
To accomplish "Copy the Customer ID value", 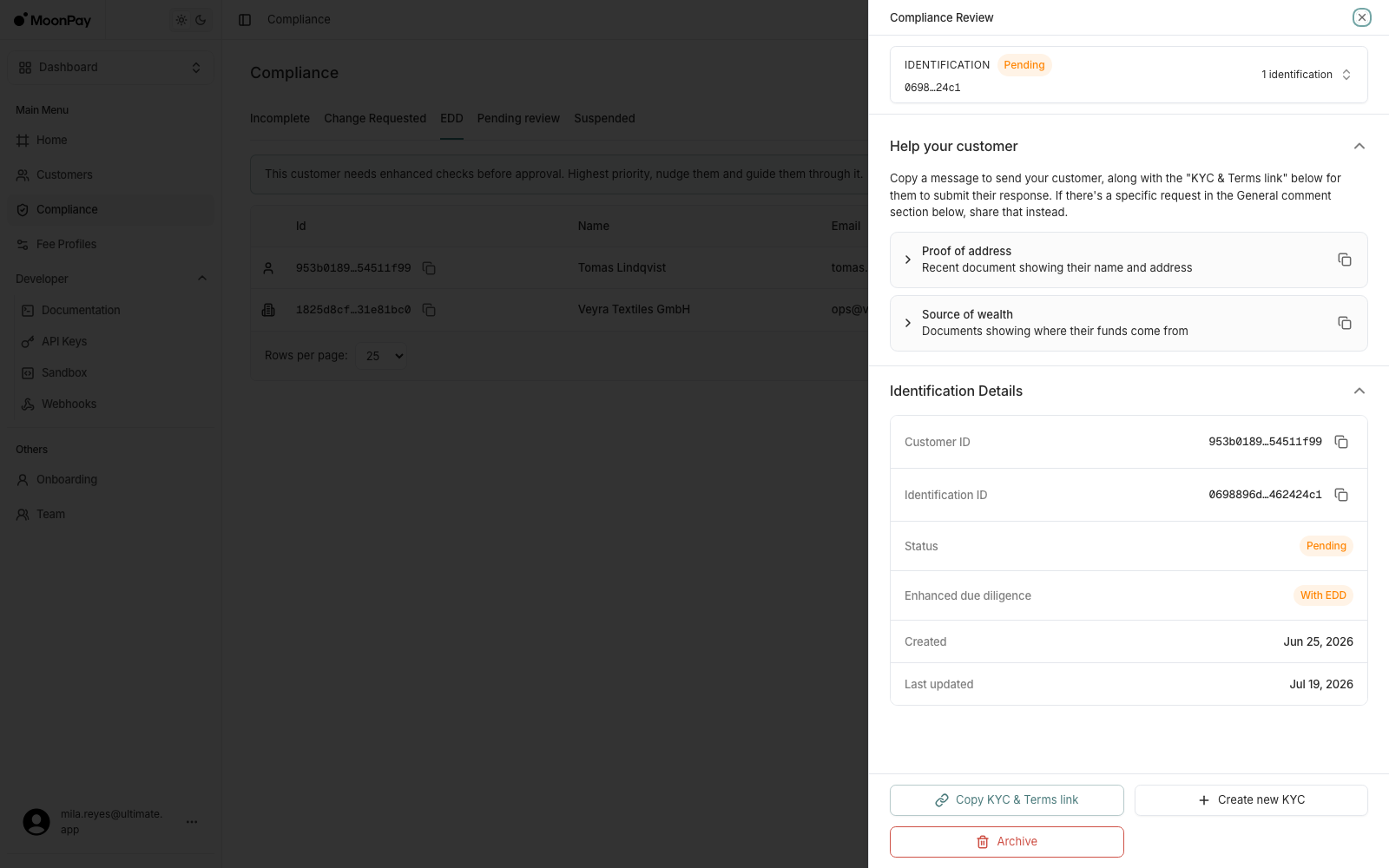I will (x=1341, y=442).
